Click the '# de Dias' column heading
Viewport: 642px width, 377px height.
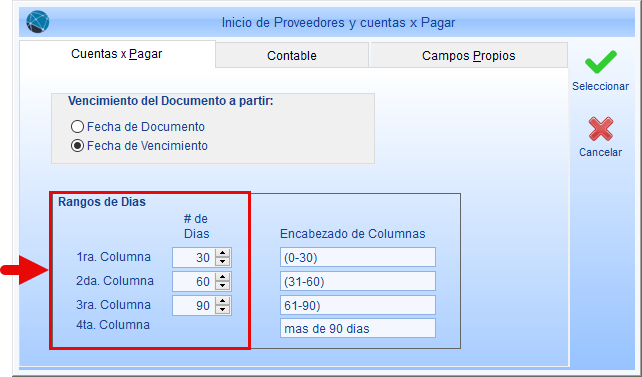(197, 226)
